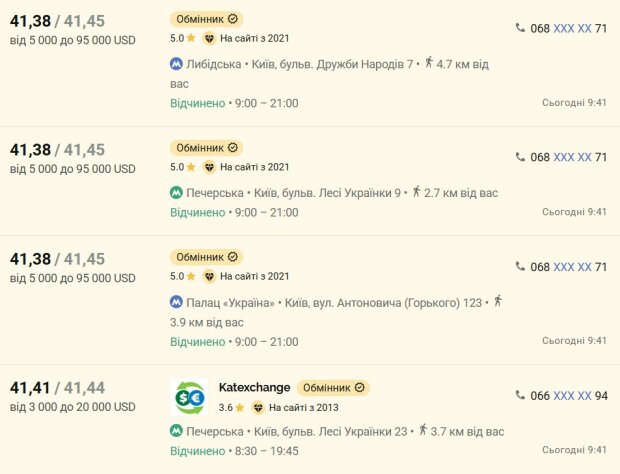This screenshot has height=474, width=620.
Task: Click the Палац «Україна» metro icon
Action: click(176, 302)
